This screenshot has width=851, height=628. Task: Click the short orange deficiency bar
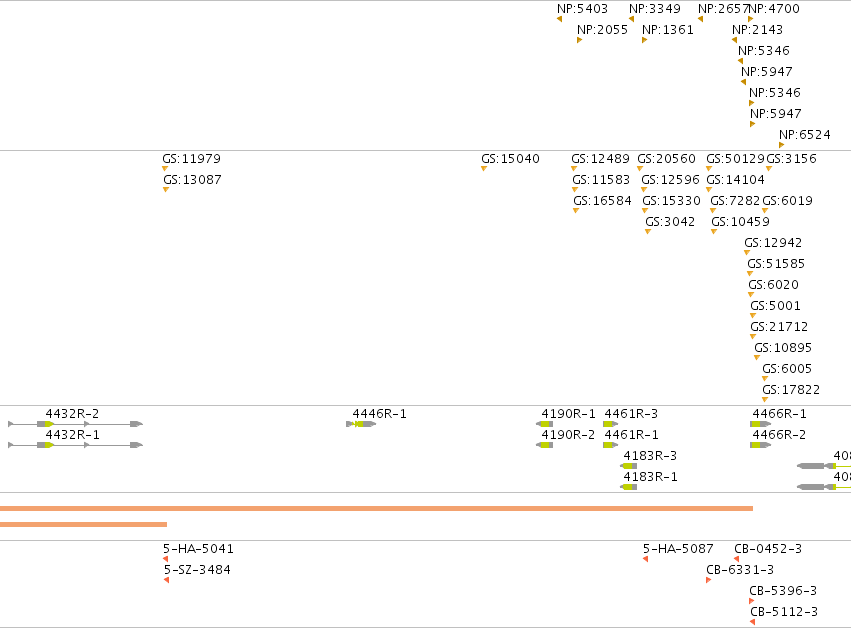(x=84, y=524)
